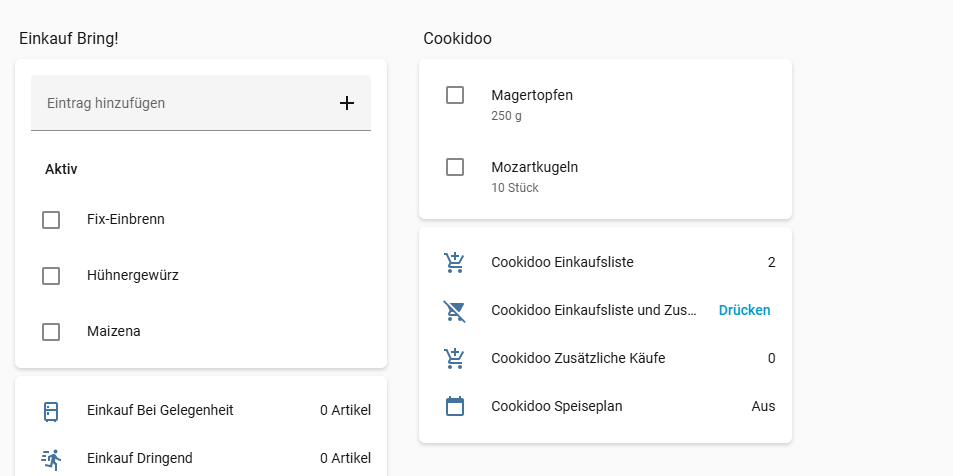Open Cookidoo Einkaufsliste entity details
953x476 pixels.
(x=562, y=263)
